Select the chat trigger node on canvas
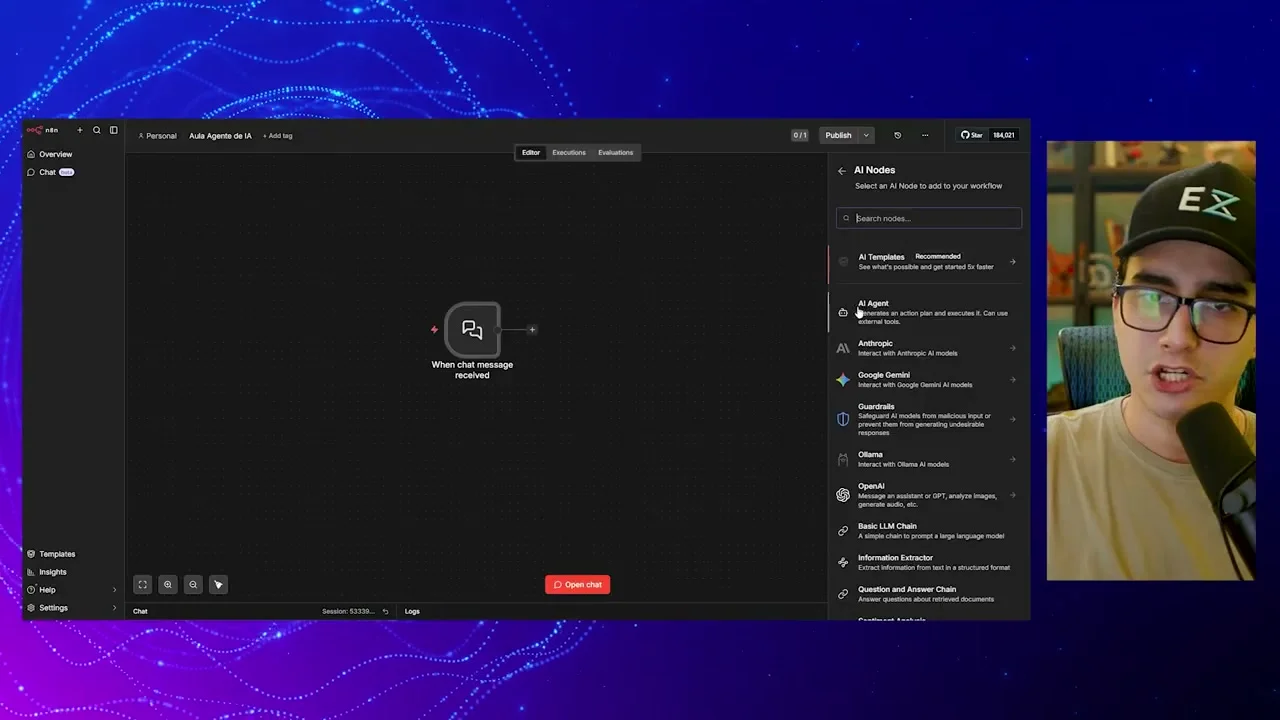Viewport: 1280px width, 720px height. [472, 330]
